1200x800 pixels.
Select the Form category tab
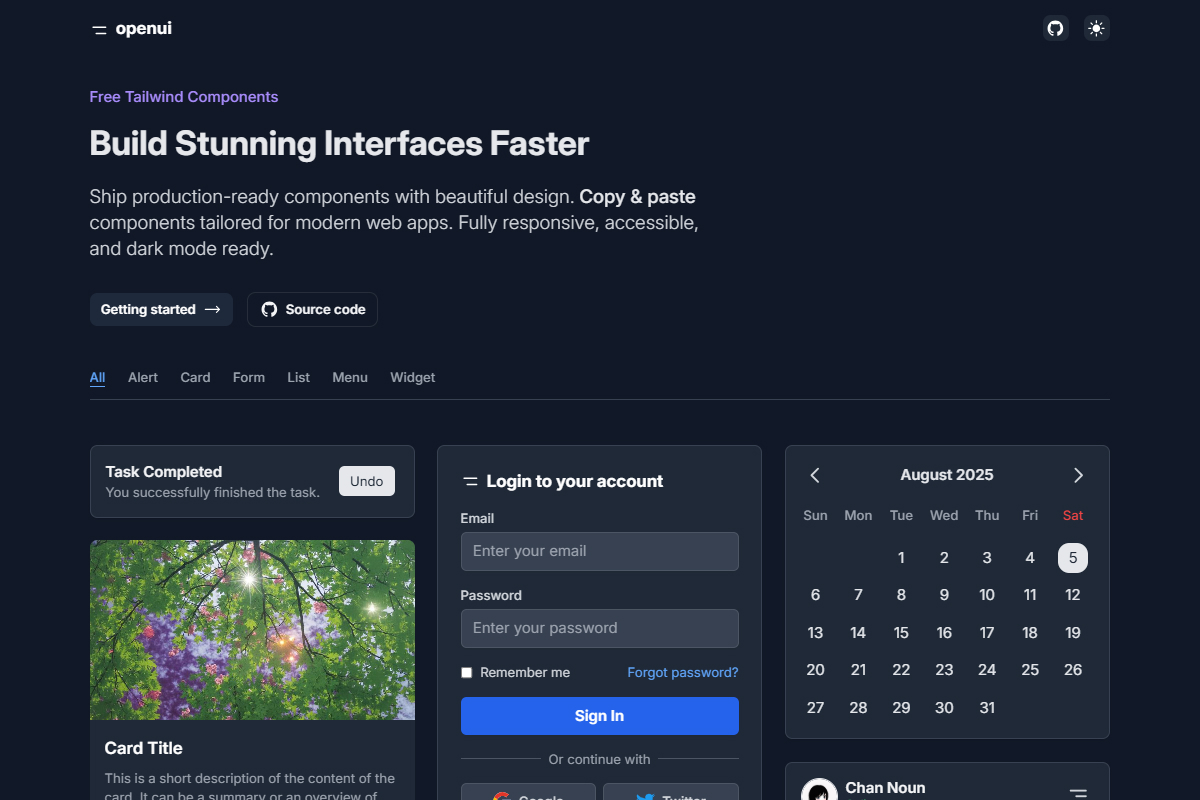coord(249,377)
